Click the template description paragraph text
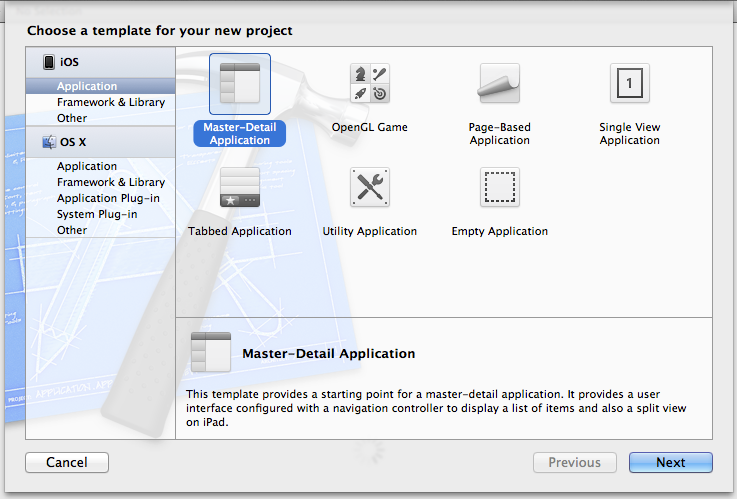The image size is (737, 499). pos(436,408)
